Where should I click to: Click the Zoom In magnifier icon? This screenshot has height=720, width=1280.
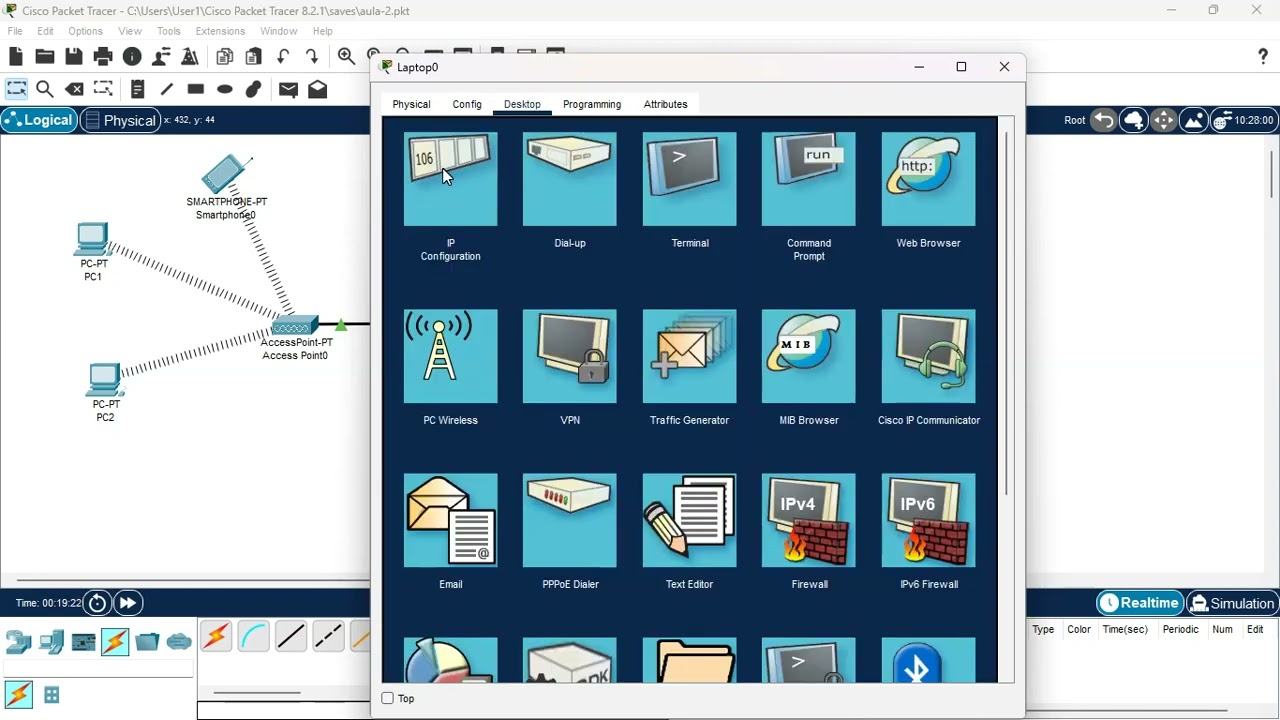[346, 57]
